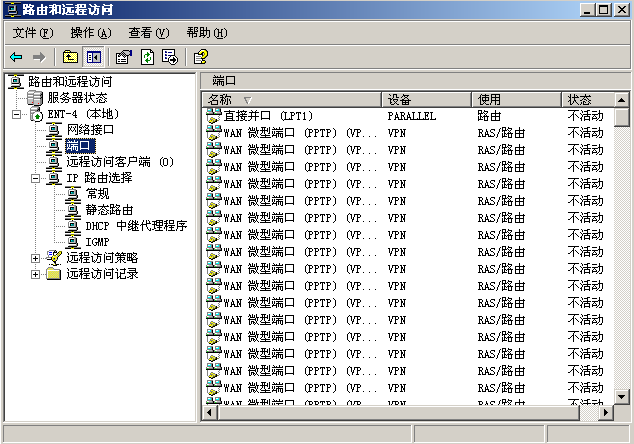The image size is (634, 444).
Task: Collapse the ENT-4 (本地) server node
Action: (x=17, y=114)
